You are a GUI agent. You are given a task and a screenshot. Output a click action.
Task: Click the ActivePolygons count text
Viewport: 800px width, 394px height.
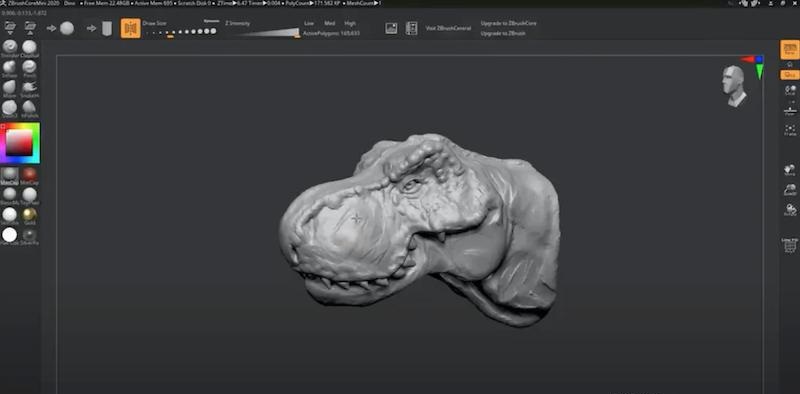point(331,33)
